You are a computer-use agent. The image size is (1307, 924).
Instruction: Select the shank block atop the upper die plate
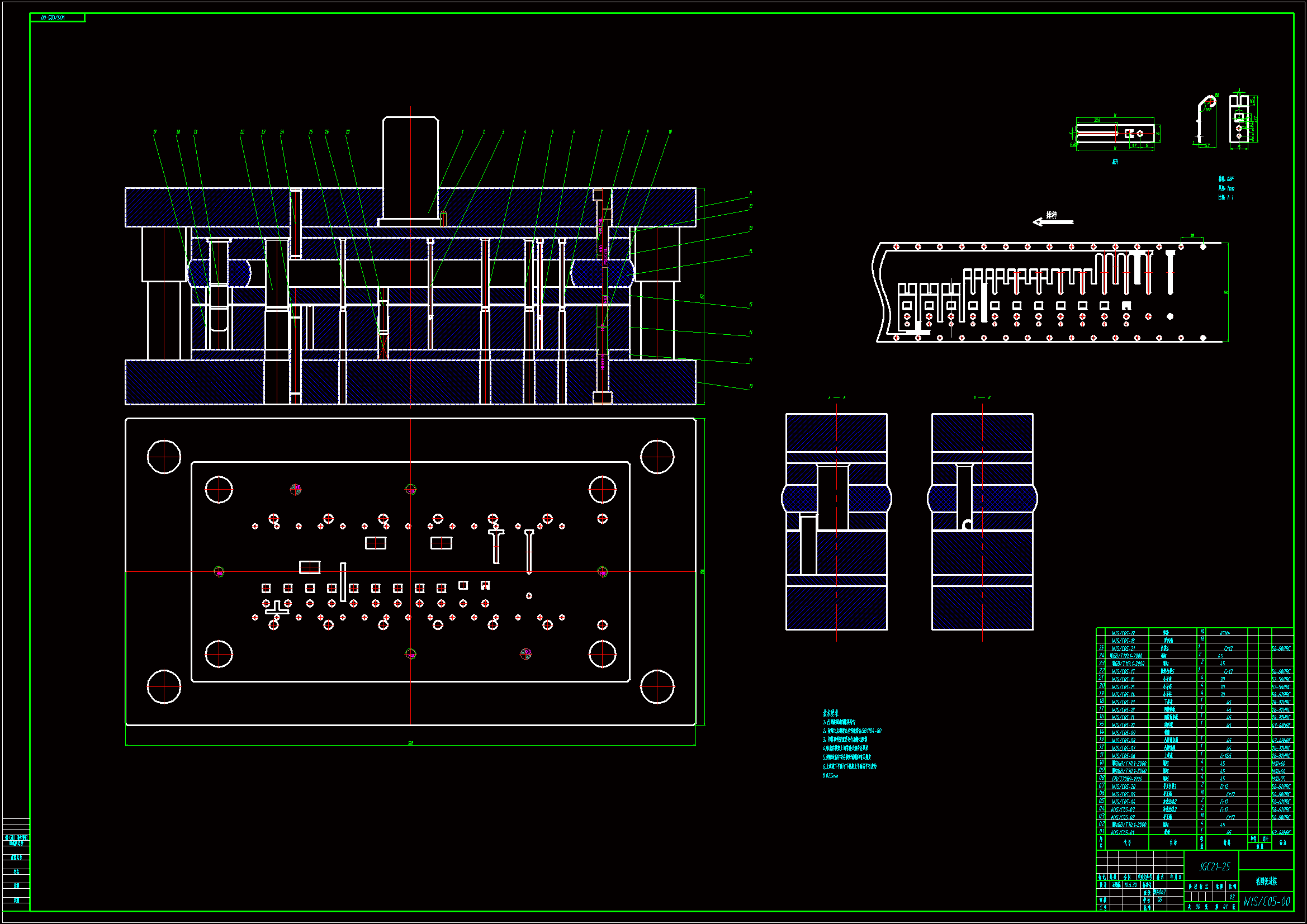click(410, 168)
